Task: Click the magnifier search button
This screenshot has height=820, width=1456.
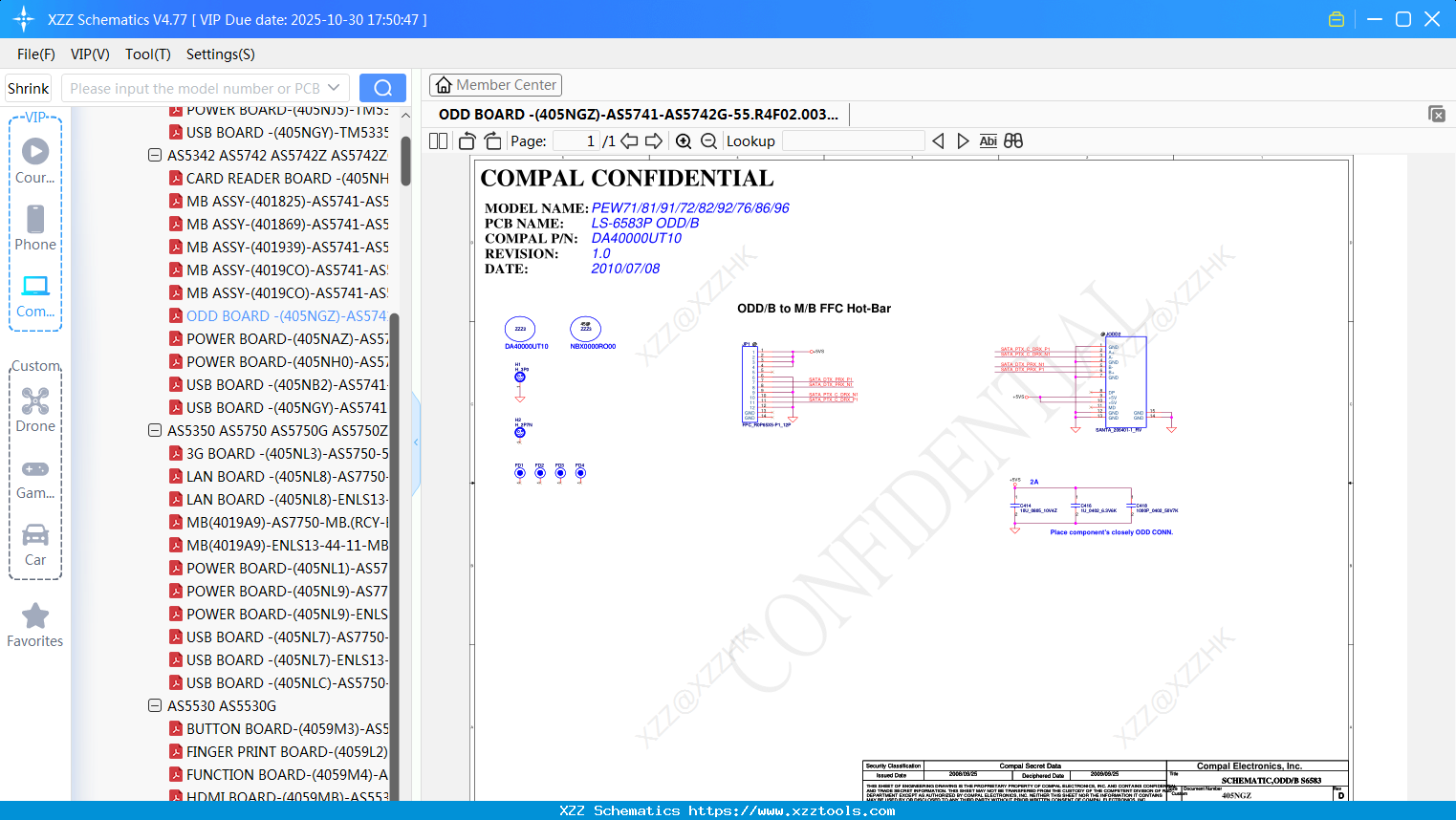Action: pos(382,88)
